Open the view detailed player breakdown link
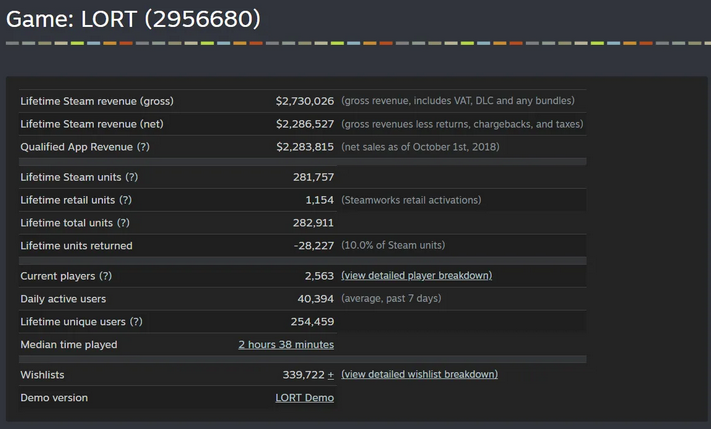 (416, 276)
